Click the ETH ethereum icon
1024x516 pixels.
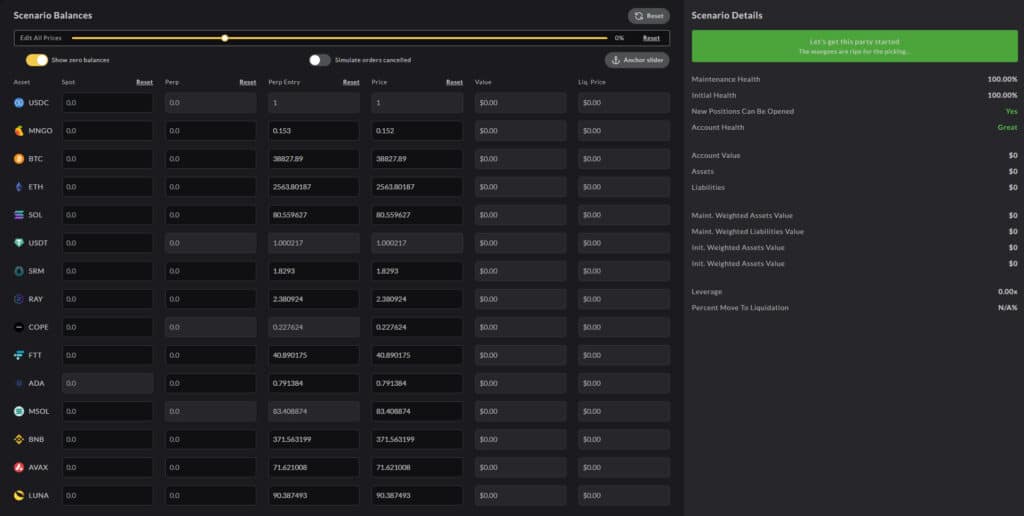pyautogui.click(x=19, y=187)
